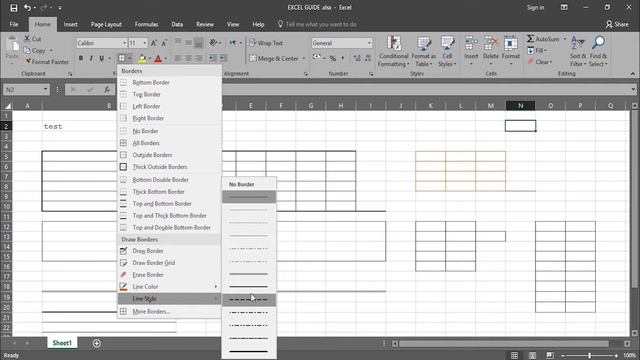The height and width of the screenshot is (360, 640).
Task: Click the Conditional Formatting icon
Action: tap(393, 44)
